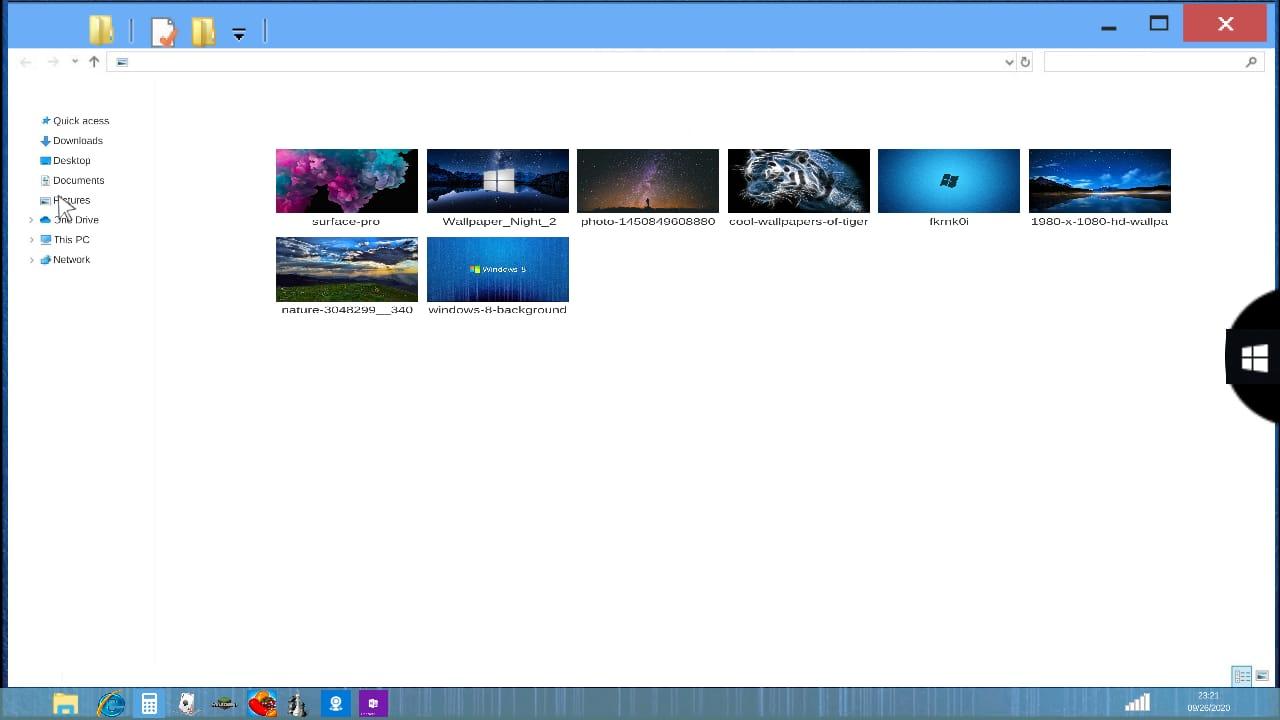Click inside the search input field

click(x=1140, y=62)
